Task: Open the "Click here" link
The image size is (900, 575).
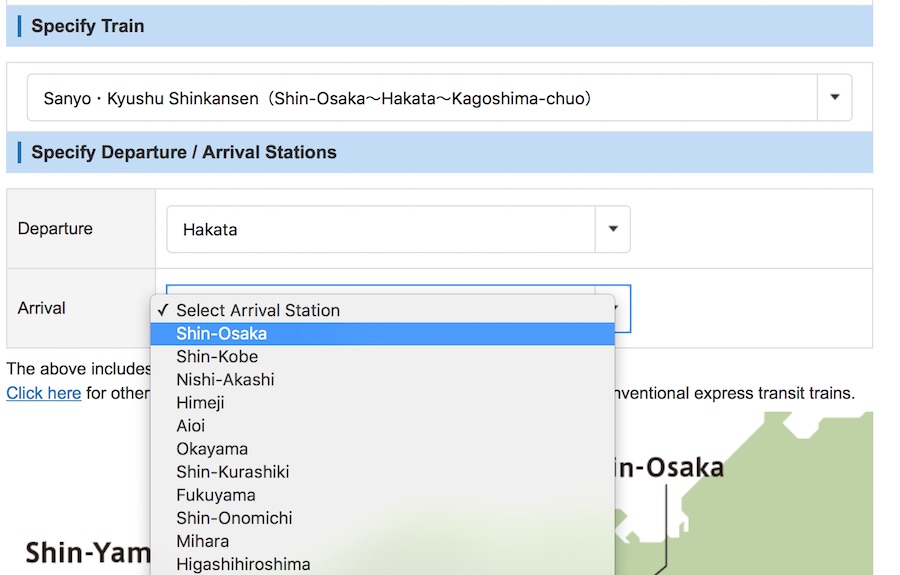Action: coord(43,393)
